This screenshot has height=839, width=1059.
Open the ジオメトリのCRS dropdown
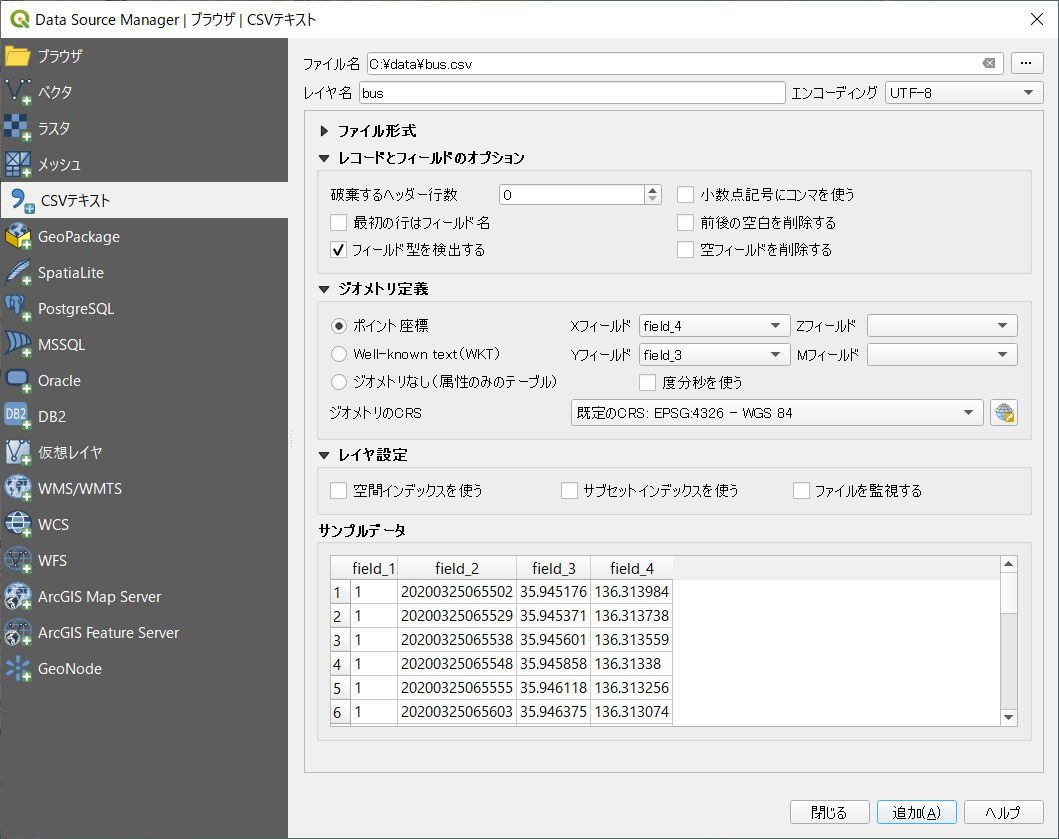[x=777, y=413]
